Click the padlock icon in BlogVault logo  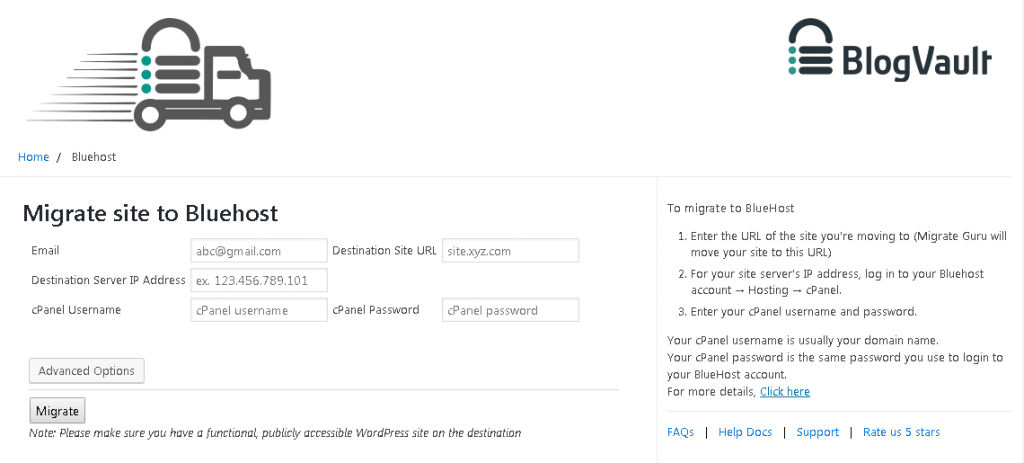pyautogui.click(x=810, y=46)
